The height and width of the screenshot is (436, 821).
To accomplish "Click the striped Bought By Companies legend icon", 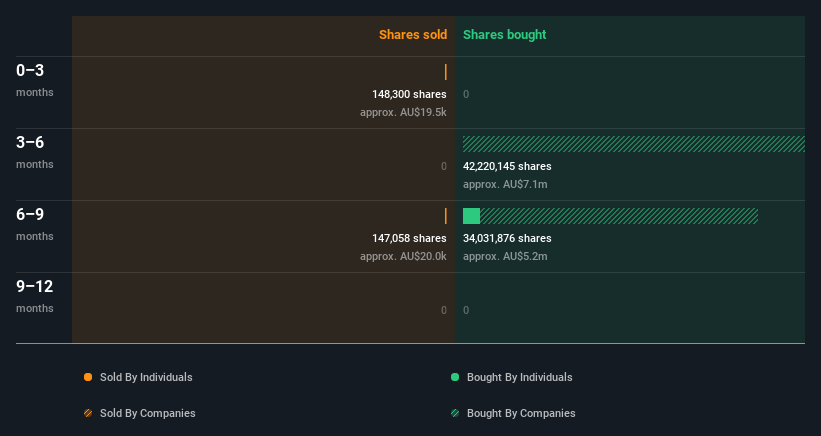I will 455,413.
